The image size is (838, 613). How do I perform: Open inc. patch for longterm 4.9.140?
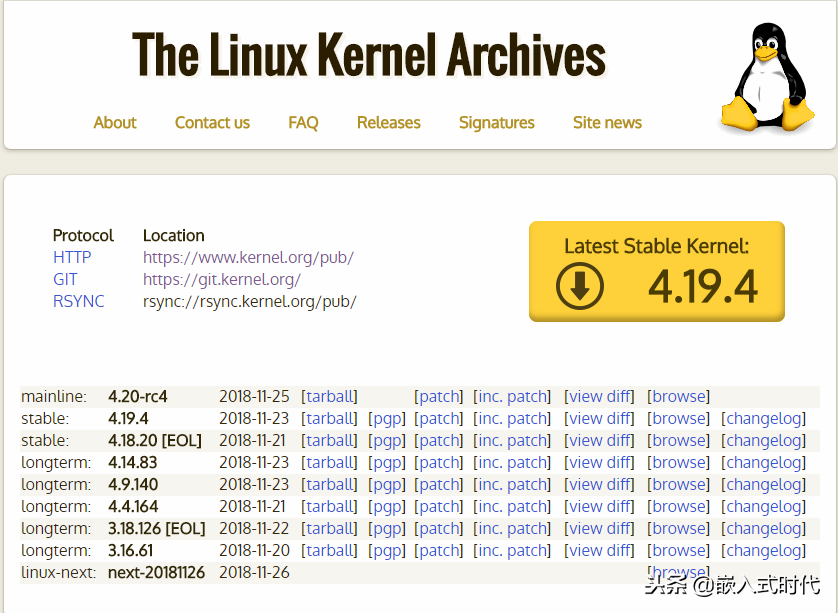512,485
